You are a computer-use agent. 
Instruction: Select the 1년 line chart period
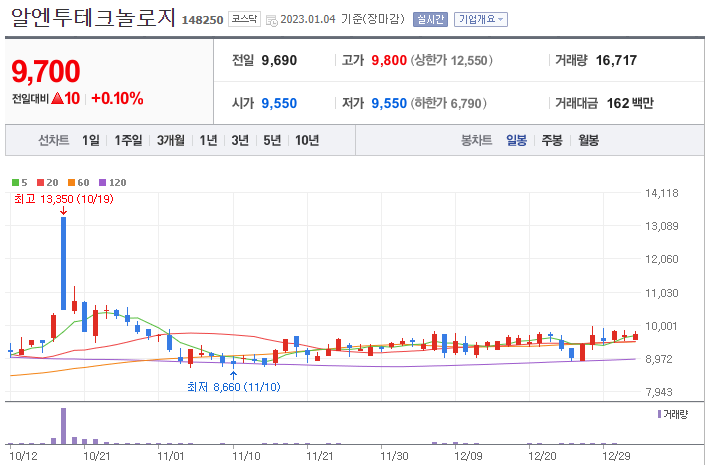208,140
